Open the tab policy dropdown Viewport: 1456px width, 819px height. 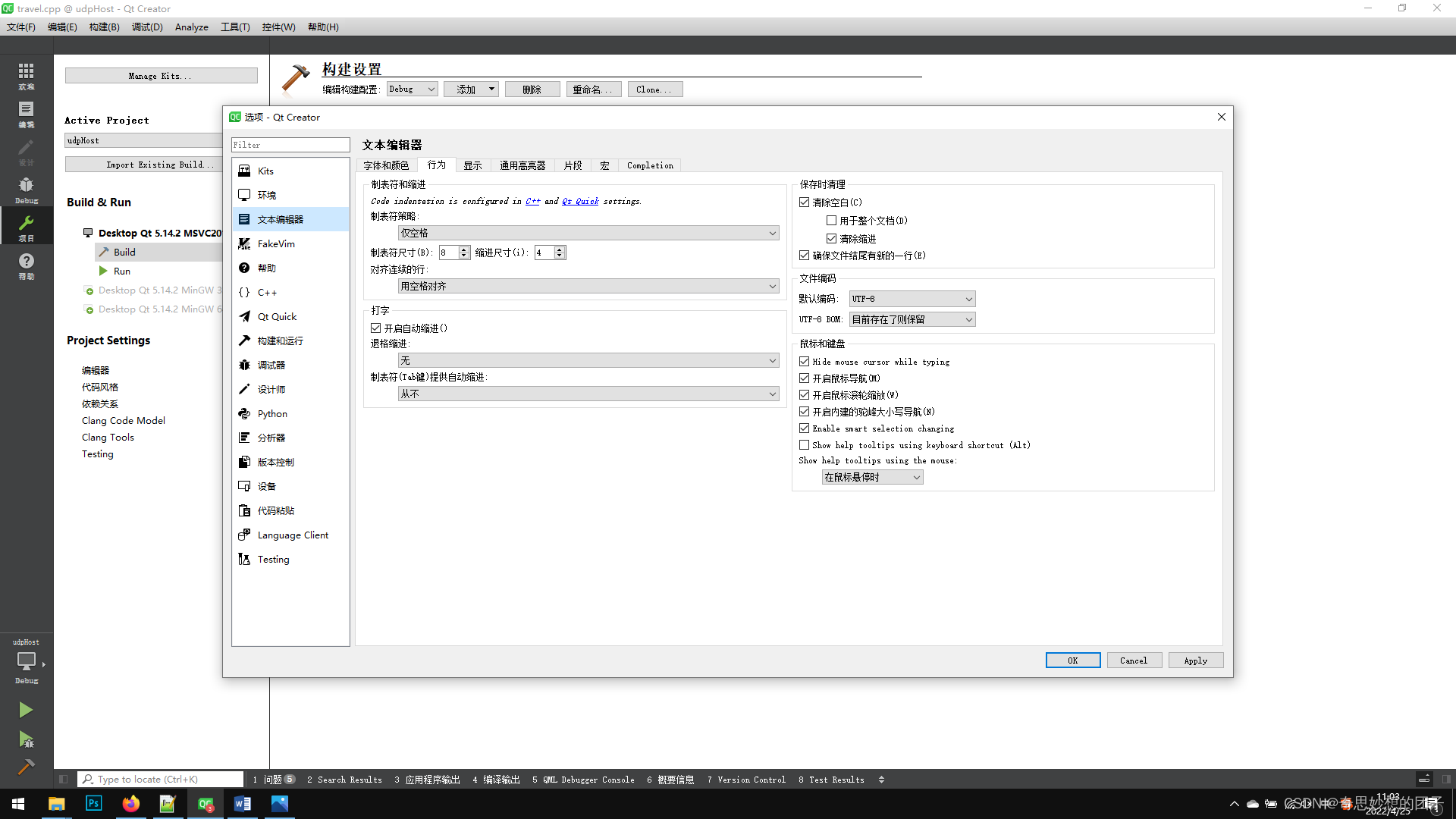(588, 233)
